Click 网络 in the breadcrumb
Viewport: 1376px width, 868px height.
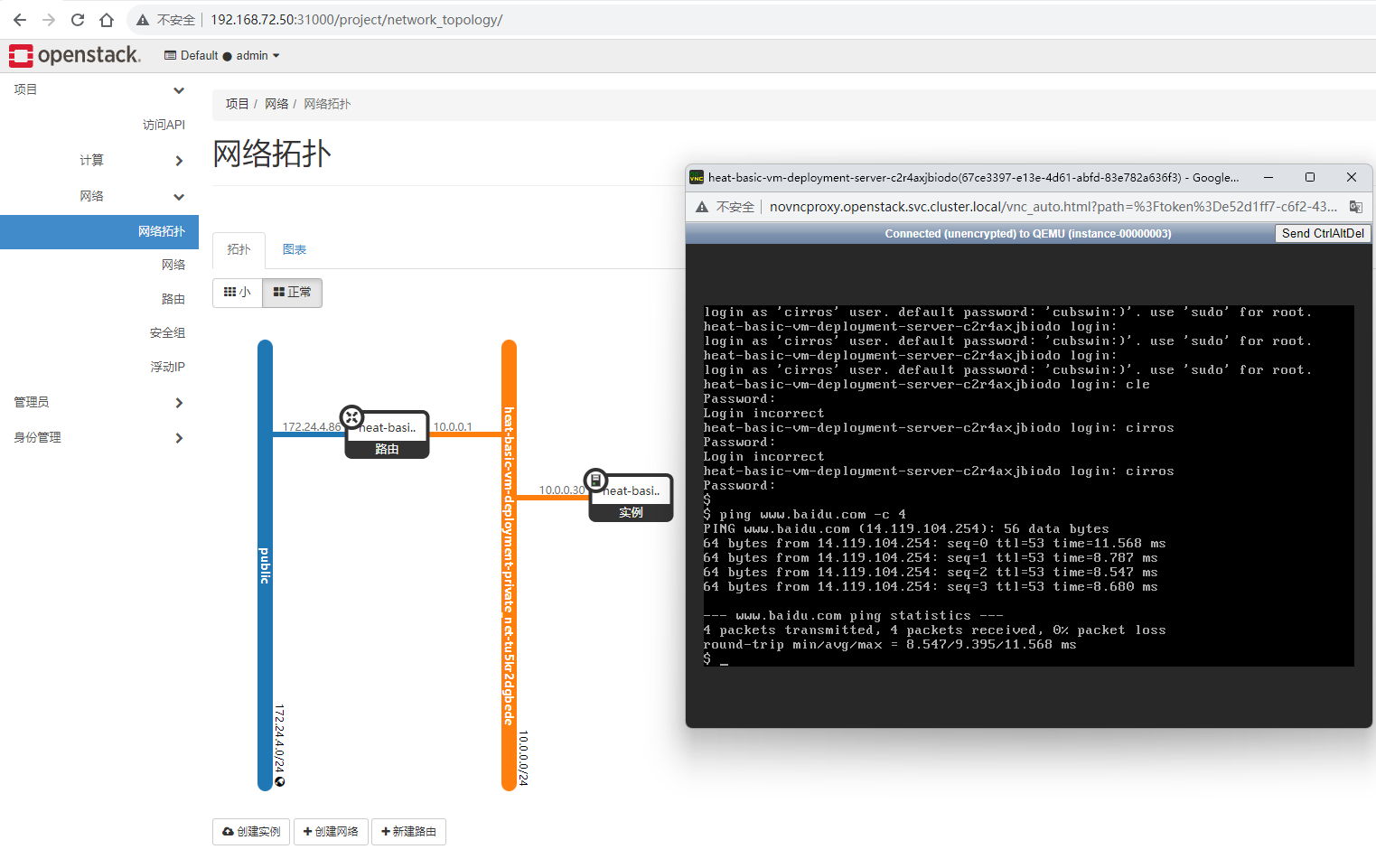pos(276,104)
